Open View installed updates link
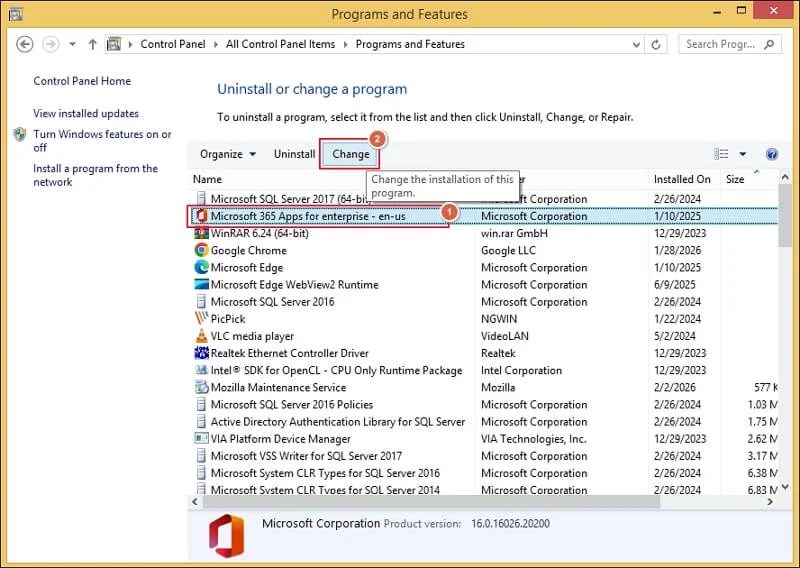This screenshot has height=568, width=800. (x=86, y=113)
